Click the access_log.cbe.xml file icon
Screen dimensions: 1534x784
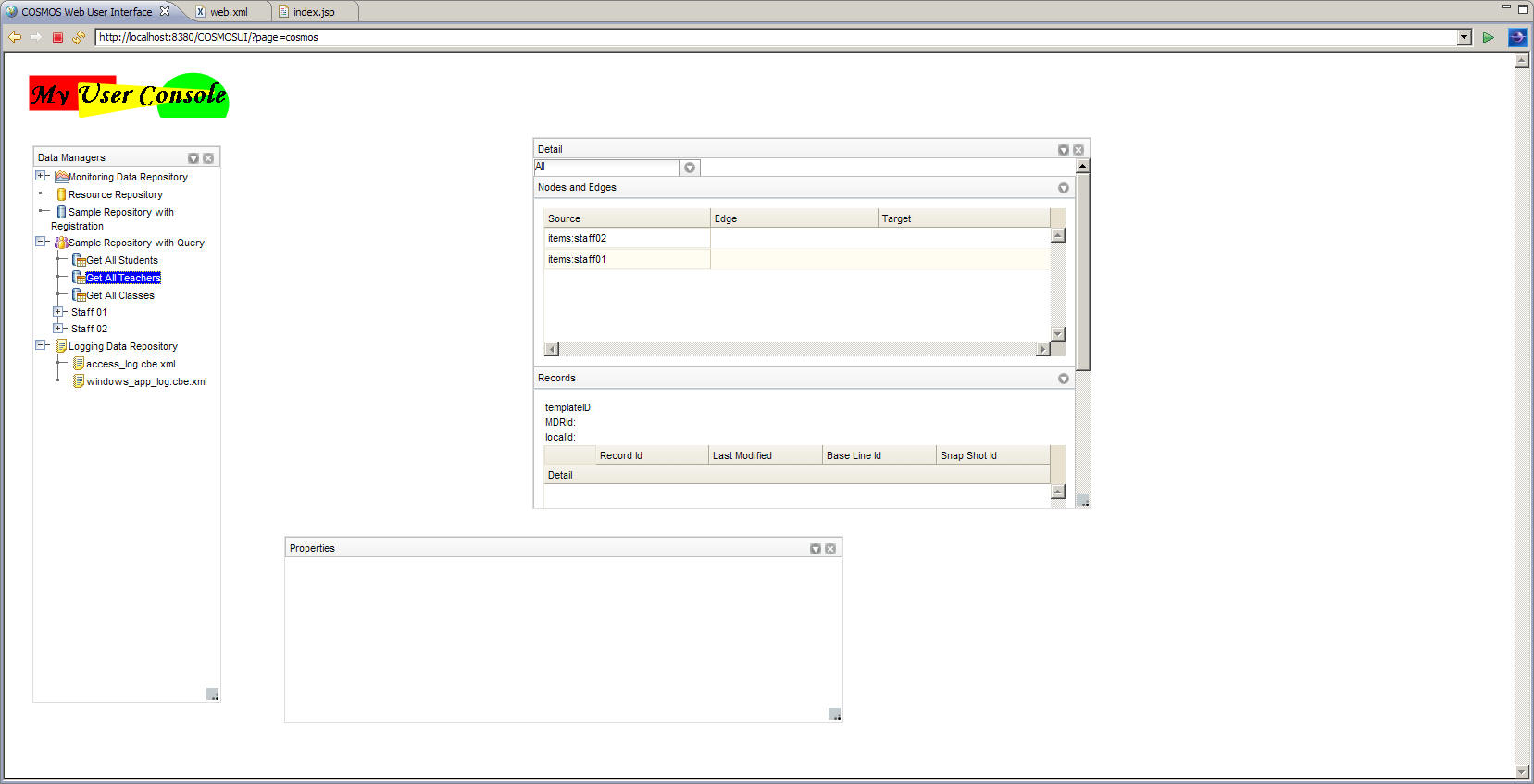[x=79, y=364]
